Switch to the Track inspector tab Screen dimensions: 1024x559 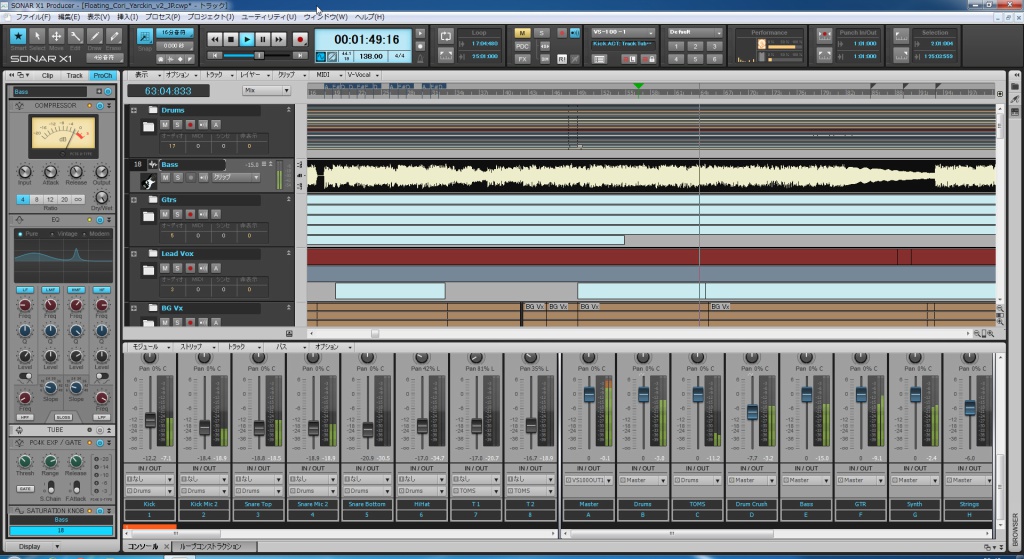point(74,75)
